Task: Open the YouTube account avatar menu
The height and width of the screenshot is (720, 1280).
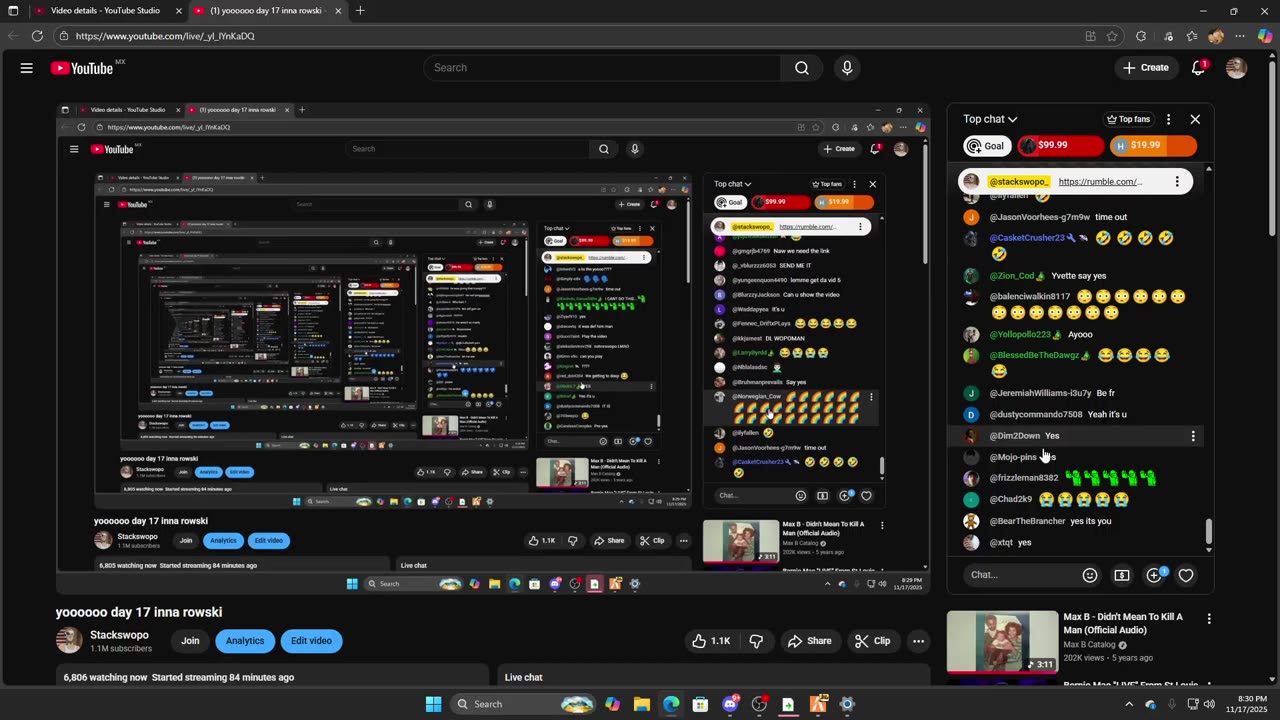Action: coord(1236,68)
